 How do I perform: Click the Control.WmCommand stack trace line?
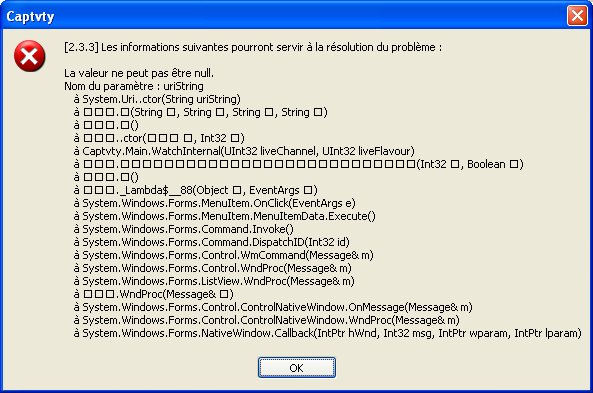tap(224, 255)
